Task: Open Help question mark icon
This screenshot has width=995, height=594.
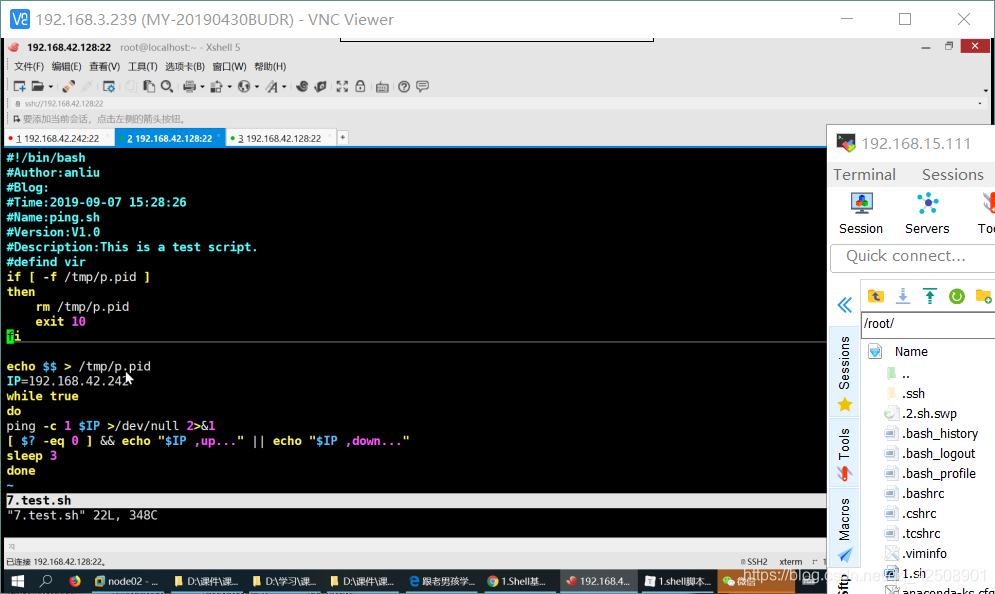Action: coord(404,86)
